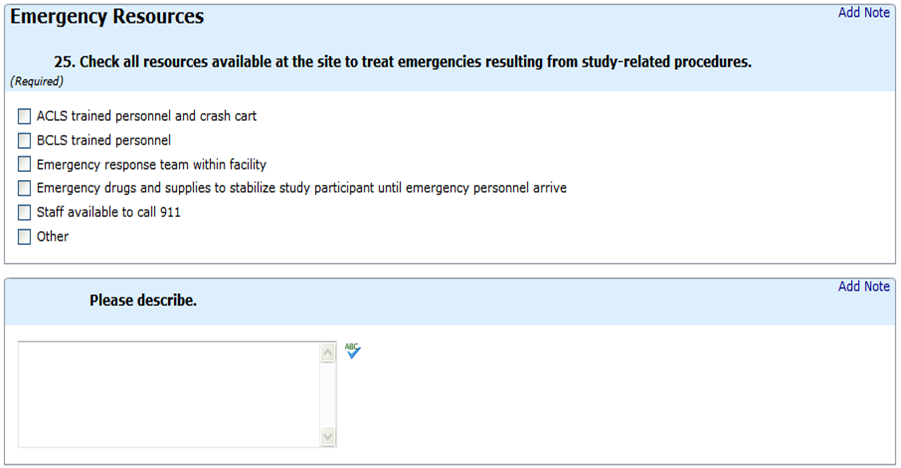Click the Please describe heading text
Viewport: 901px width, 468px height.
(143, 300)
